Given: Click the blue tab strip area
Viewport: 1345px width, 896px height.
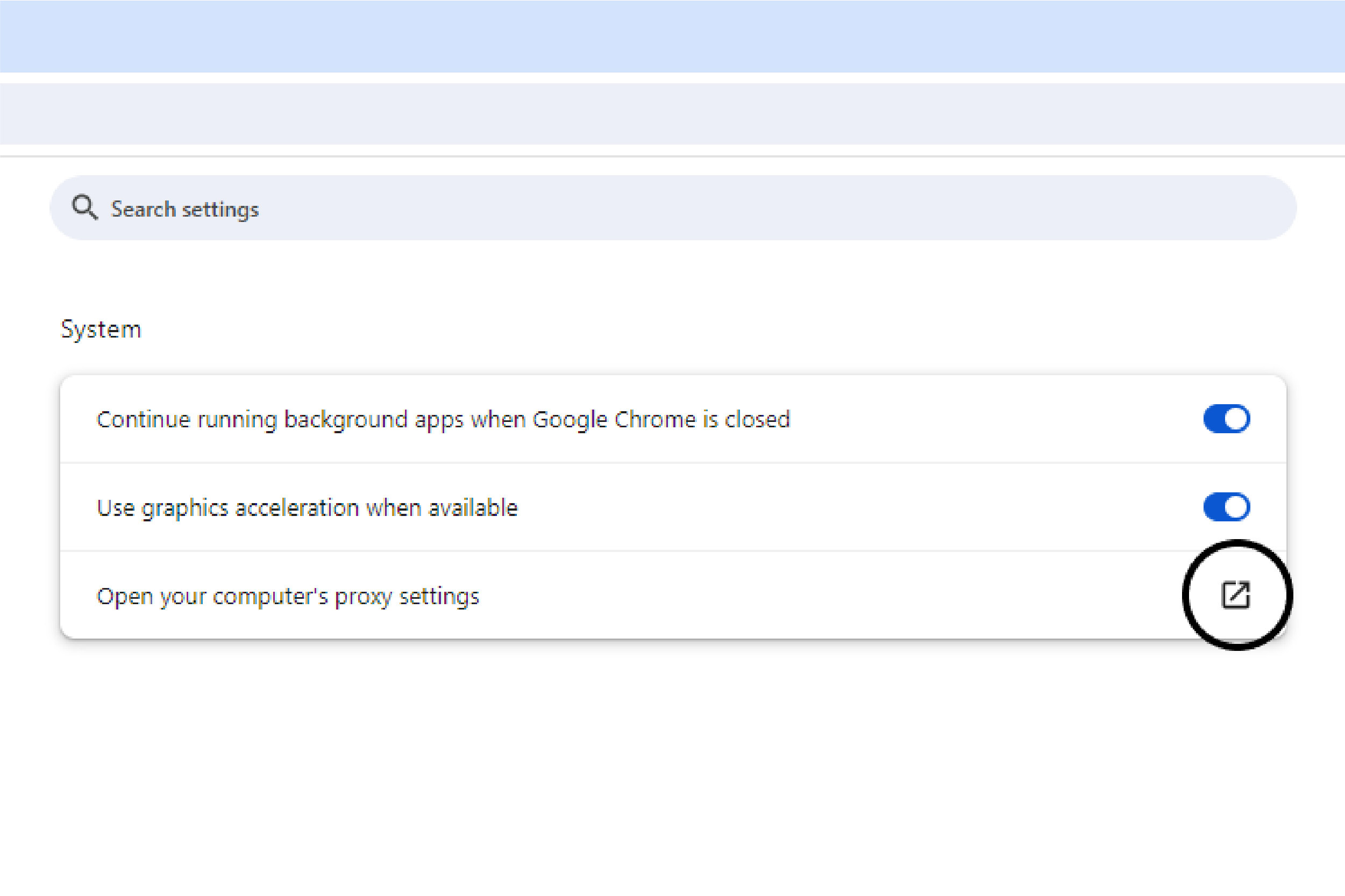Looking at the screenshot, I should 672,35.
